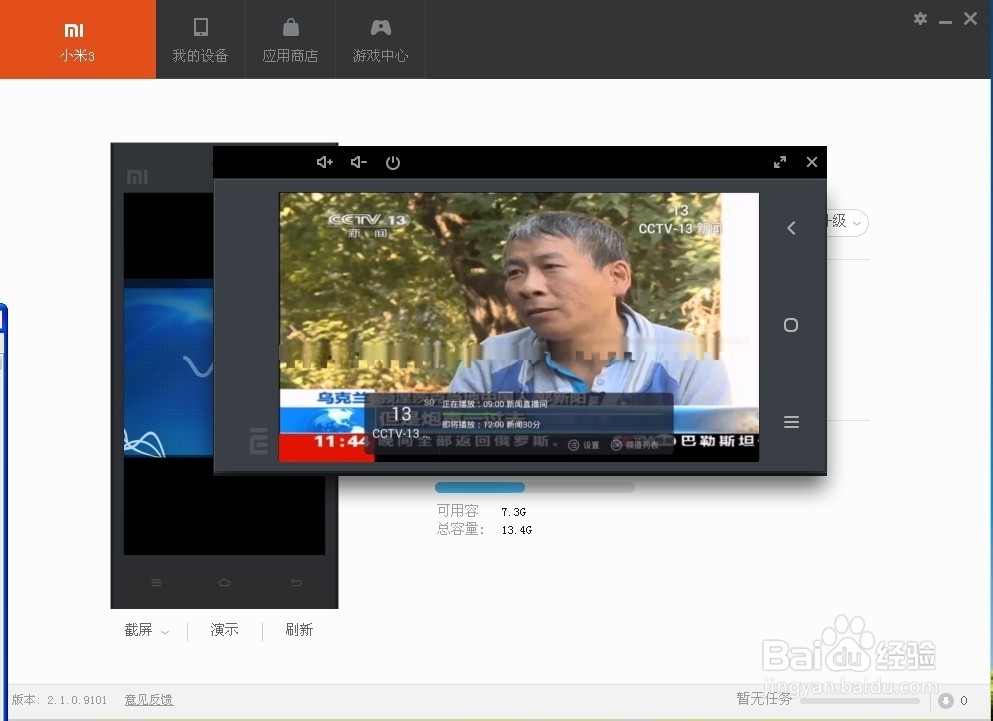Tap home key on phone preview
This screenshot has height=721, width=993.
click(224, 582)
